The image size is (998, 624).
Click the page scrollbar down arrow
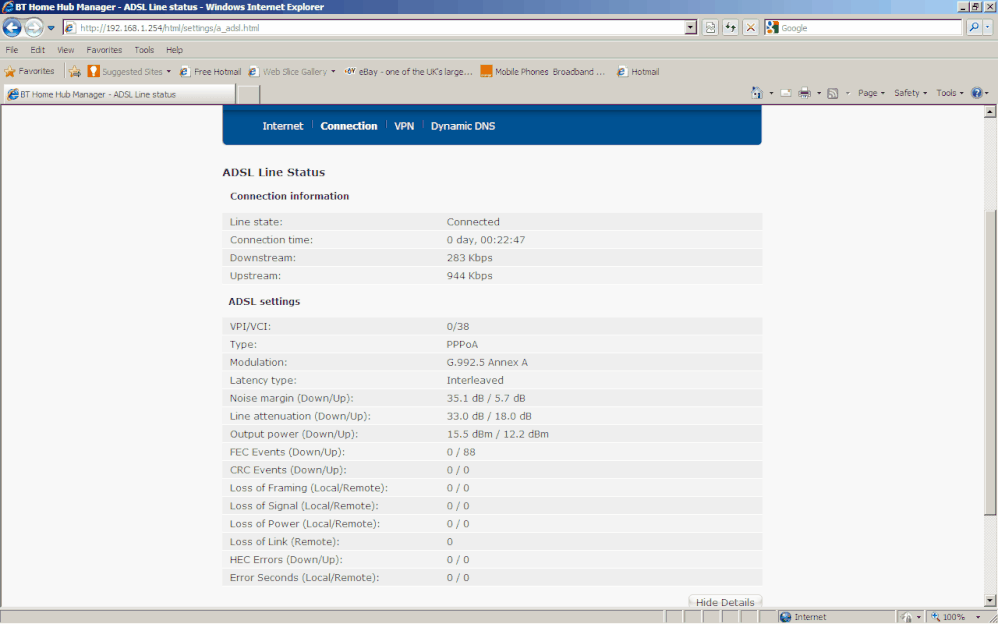[x=990, y=600]
